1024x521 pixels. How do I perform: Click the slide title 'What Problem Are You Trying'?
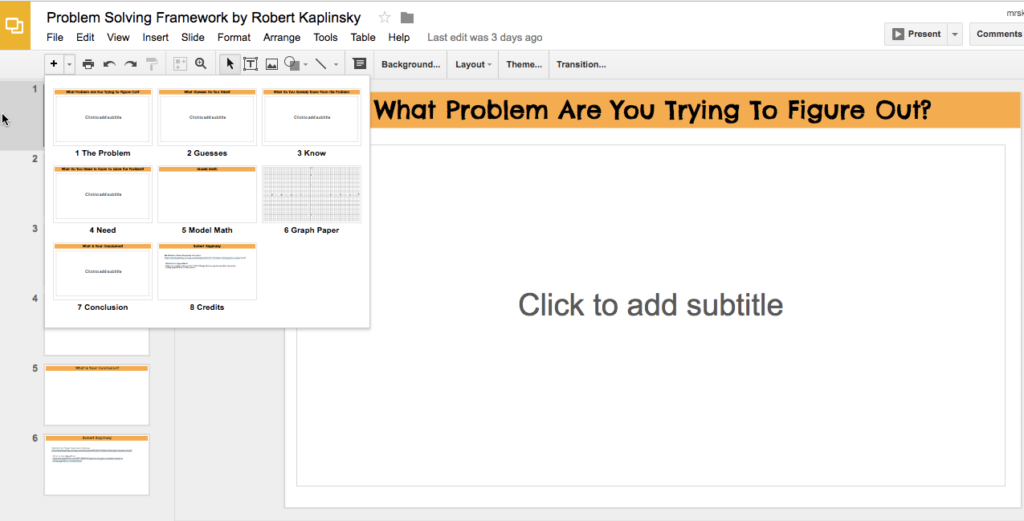click(653, 110)
